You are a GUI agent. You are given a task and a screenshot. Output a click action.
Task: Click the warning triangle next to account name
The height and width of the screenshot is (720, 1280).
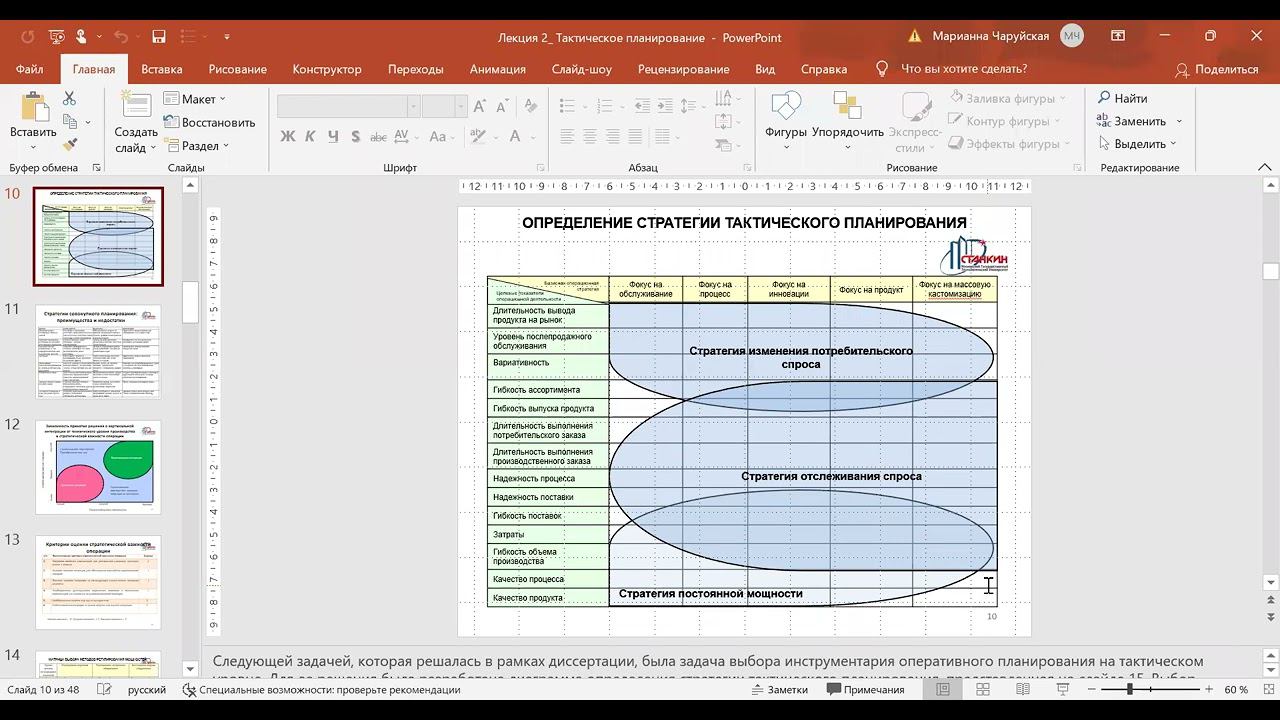915,36
